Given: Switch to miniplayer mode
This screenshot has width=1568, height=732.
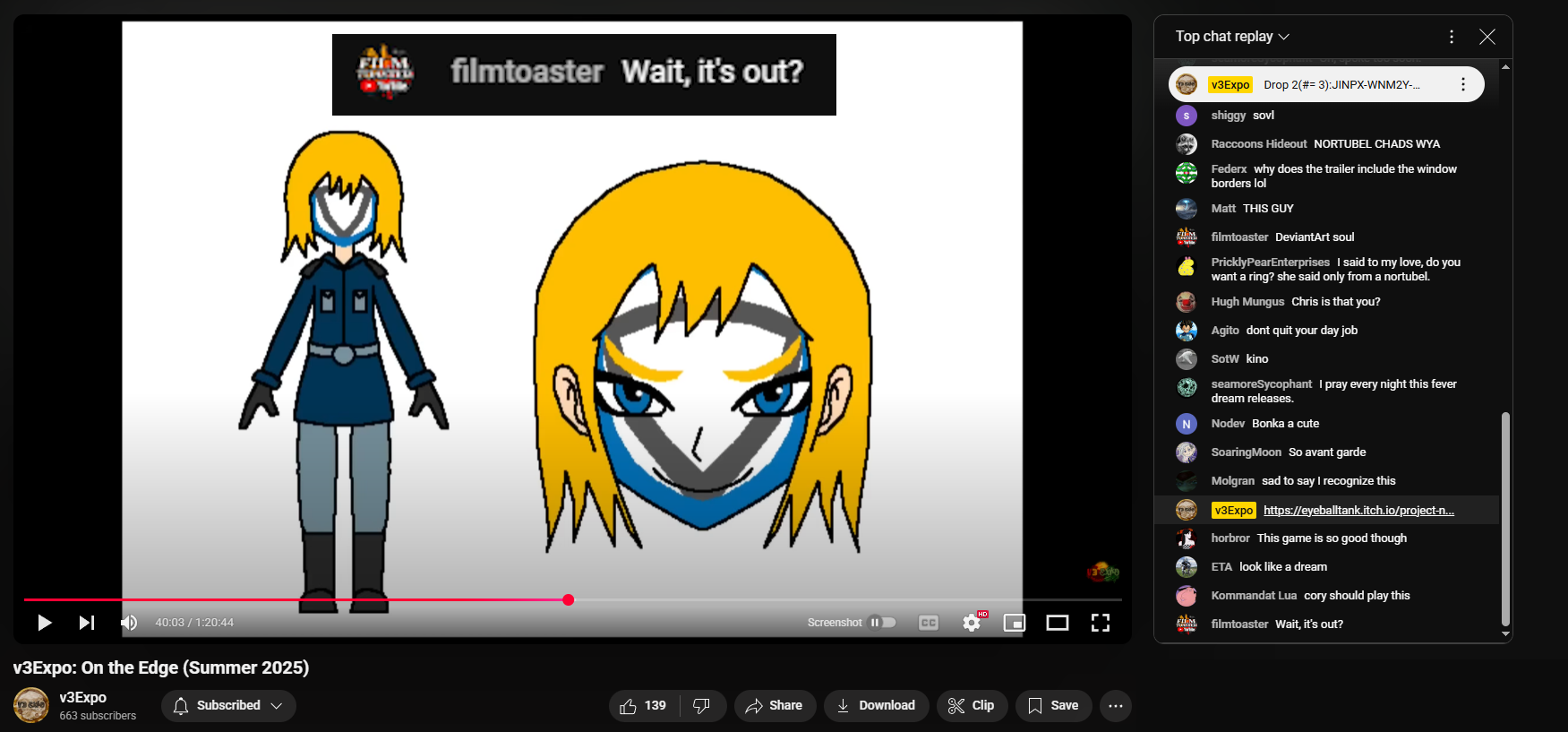Looking at the screenshot, I should (1015, 623).
